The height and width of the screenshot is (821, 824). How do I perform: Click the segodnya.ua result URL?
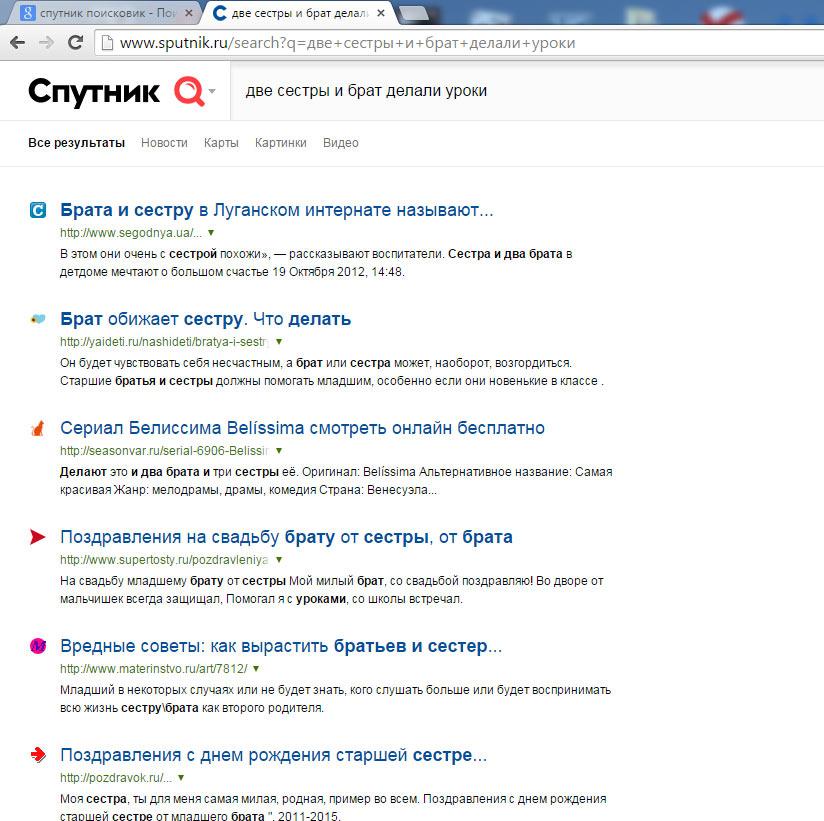[x=131, y=232]
